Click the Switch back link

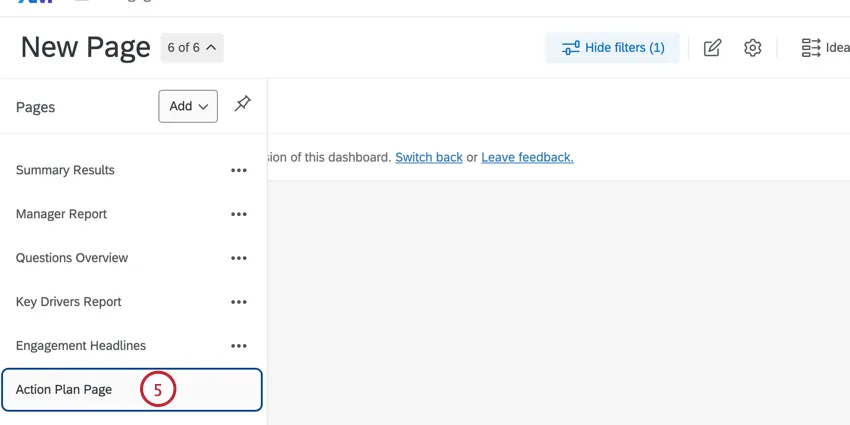[x=429, y=157]
